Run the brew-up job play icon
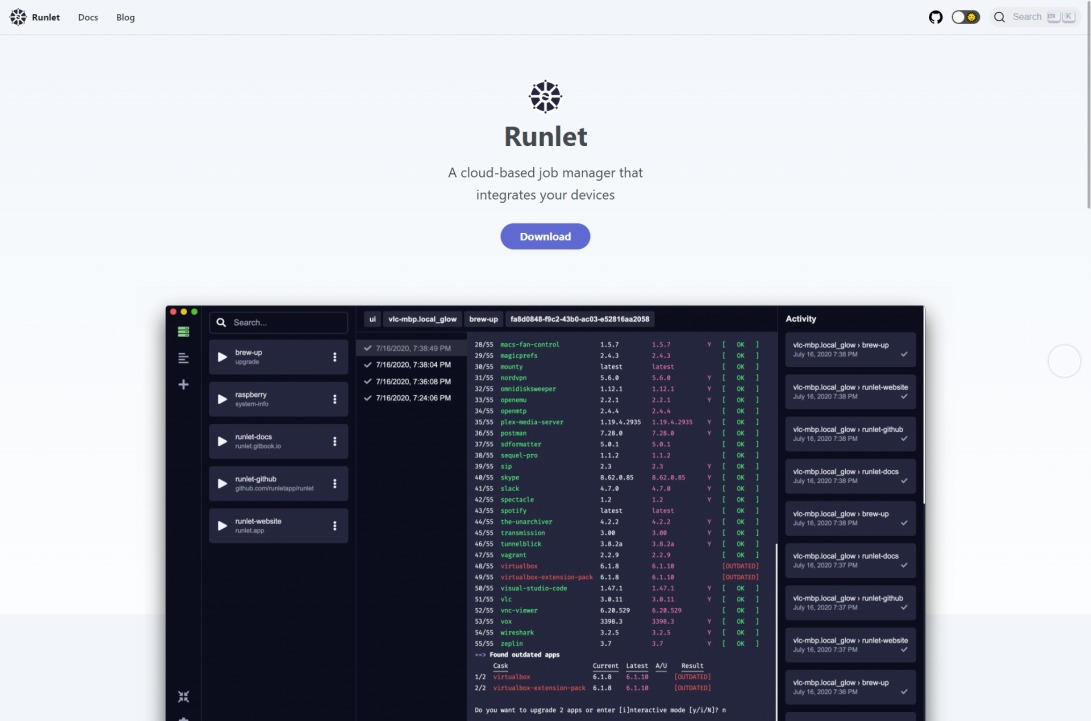1091x721 pixels. pos(222,357)
